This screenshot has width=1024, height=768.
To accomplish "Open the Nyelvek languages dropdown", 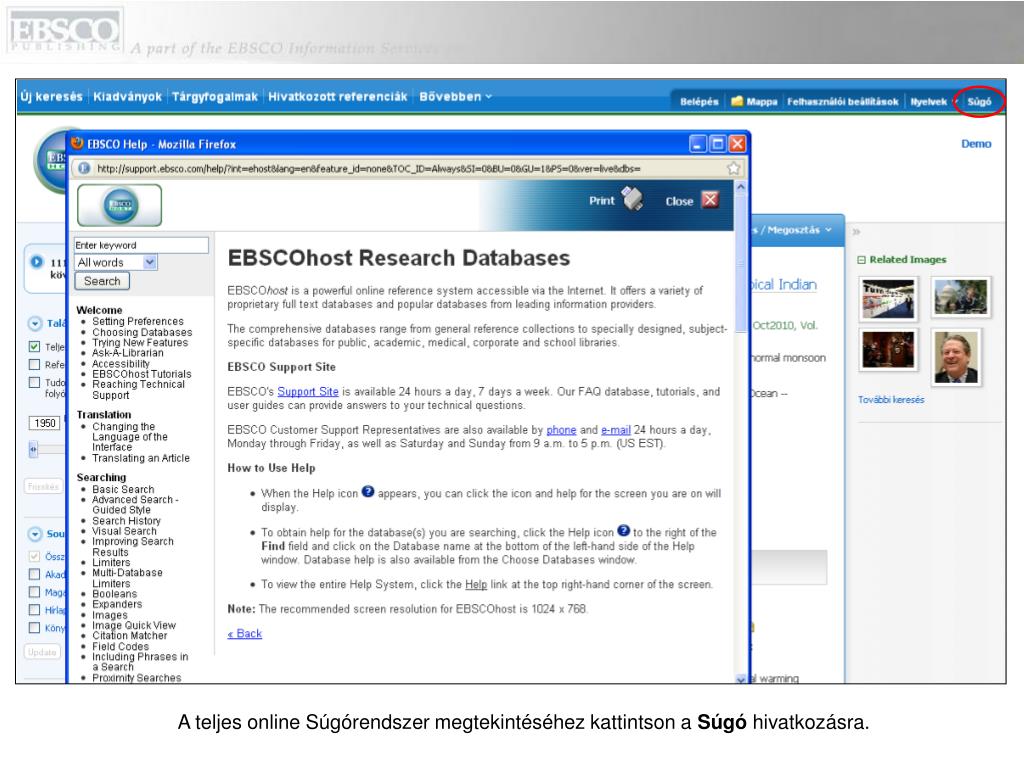I will pos(933,101).
